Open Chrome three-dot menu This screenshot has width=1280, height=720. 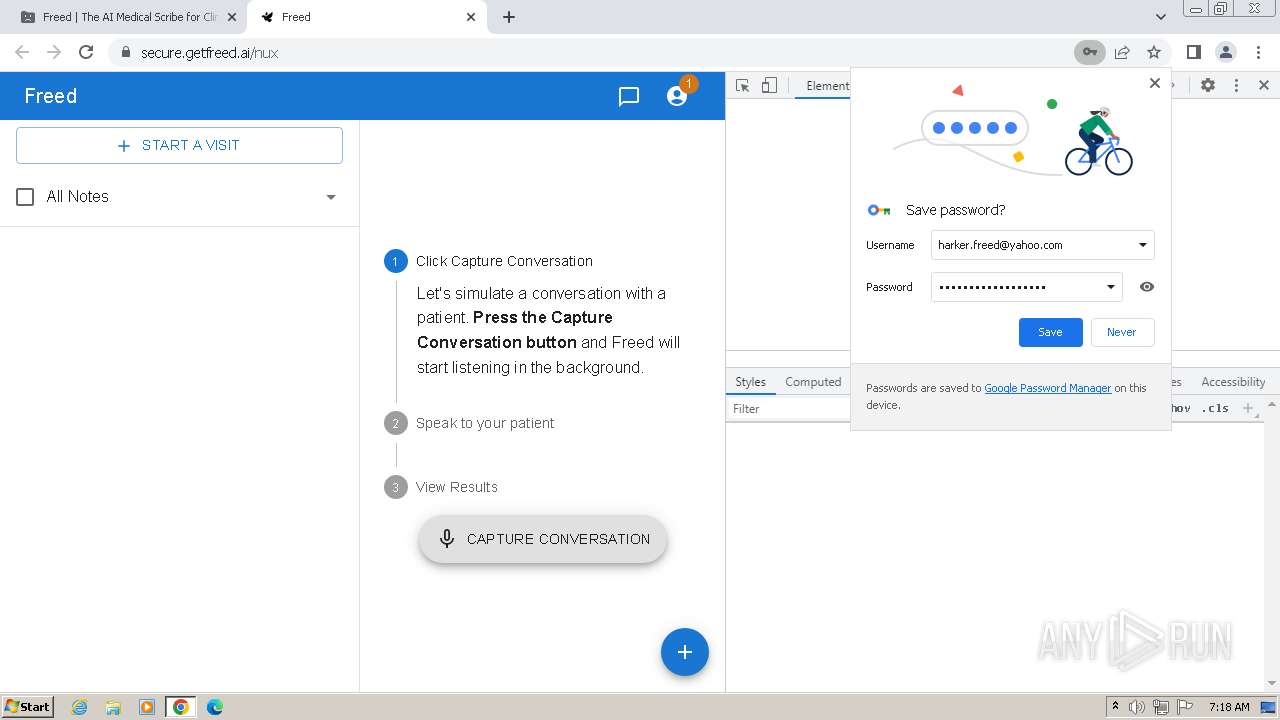tap(1258, 52)
